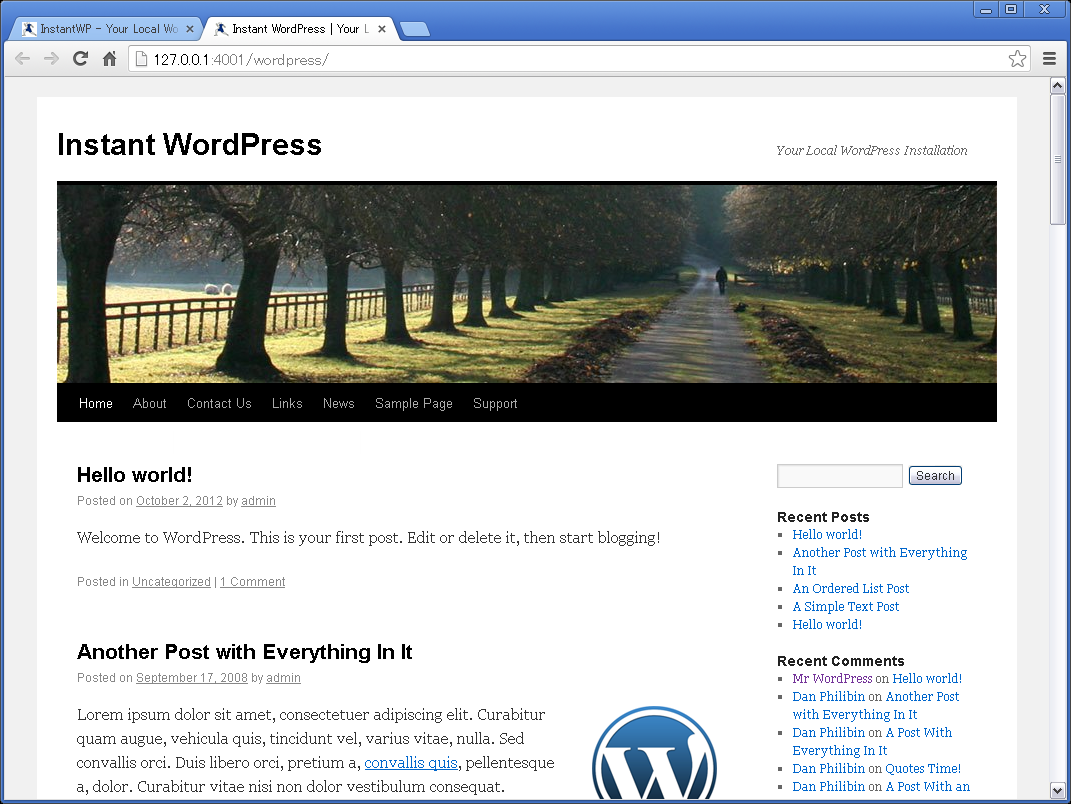The image size is (1071, 804).
Task: Go forward using browser forward arrow
Action: (51, 59)
